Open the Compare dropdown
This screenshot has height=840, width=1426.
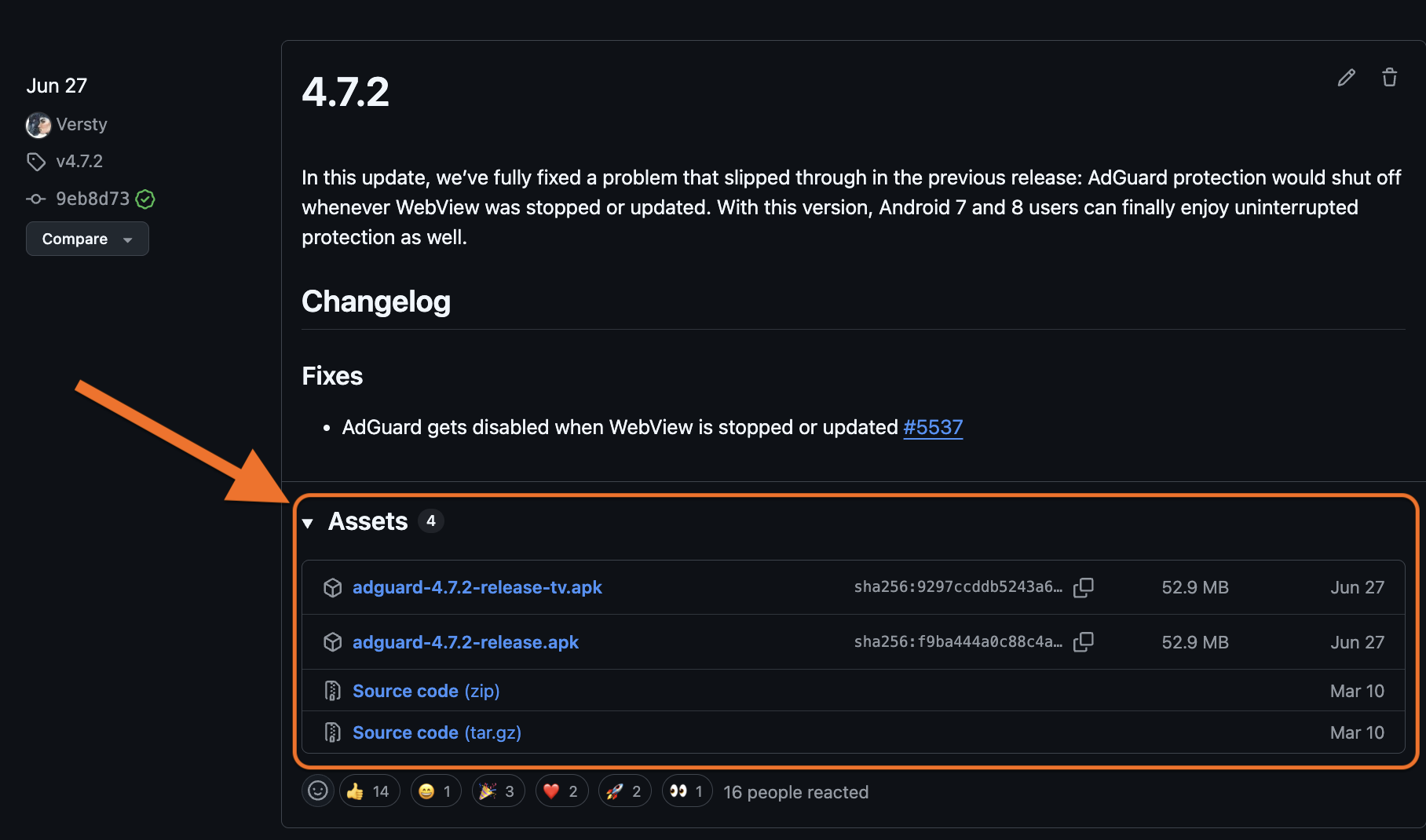tap(87, 239)
